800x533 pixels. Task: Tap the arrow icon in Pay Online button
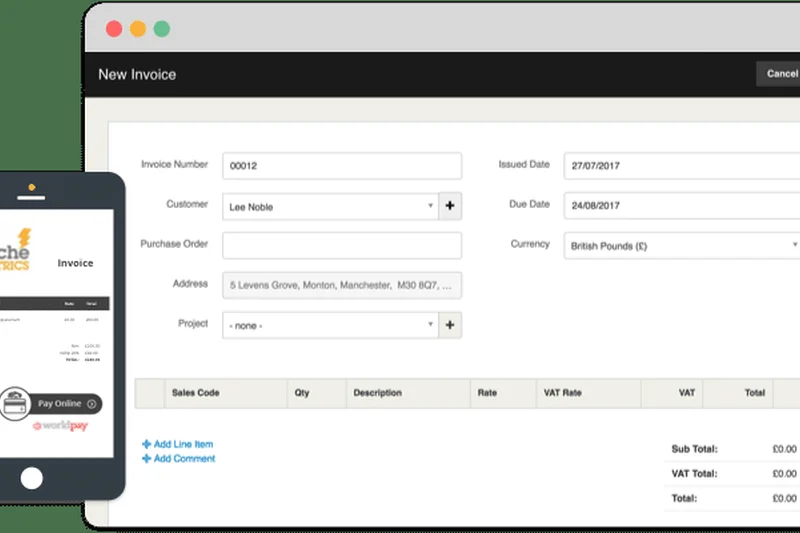pos(92,404)
